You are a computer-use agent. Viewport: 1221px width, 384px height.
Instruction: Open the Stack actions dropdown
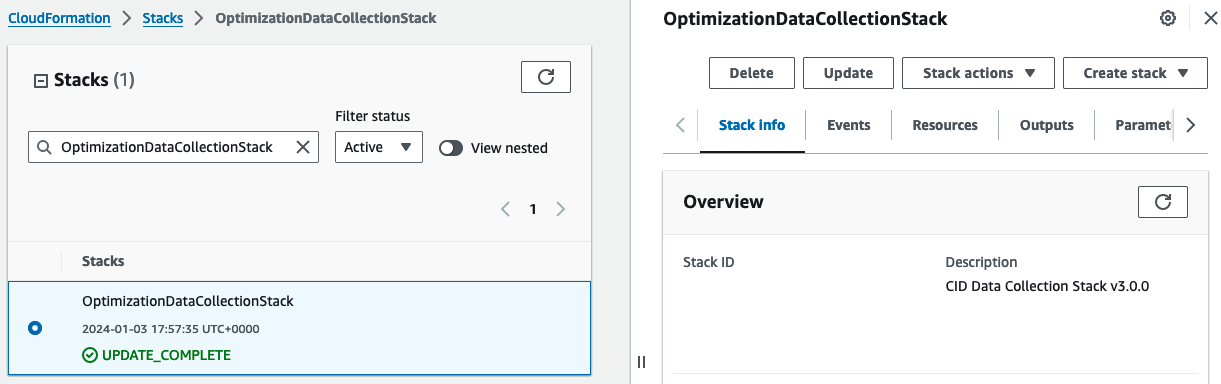coord(978,73)
